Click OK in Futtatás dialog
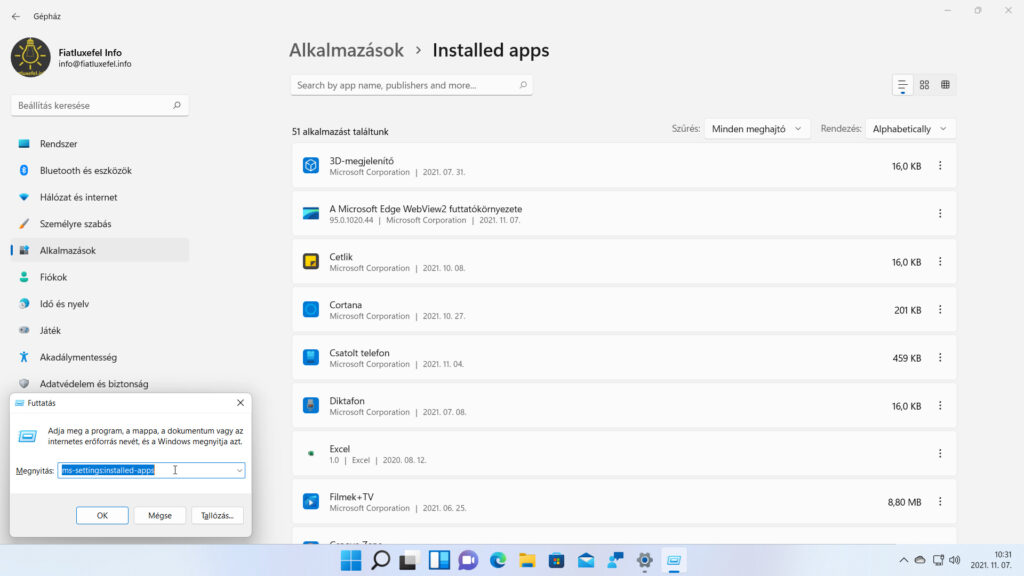Viewport: 1024px width, 576px height. [102, 515]
